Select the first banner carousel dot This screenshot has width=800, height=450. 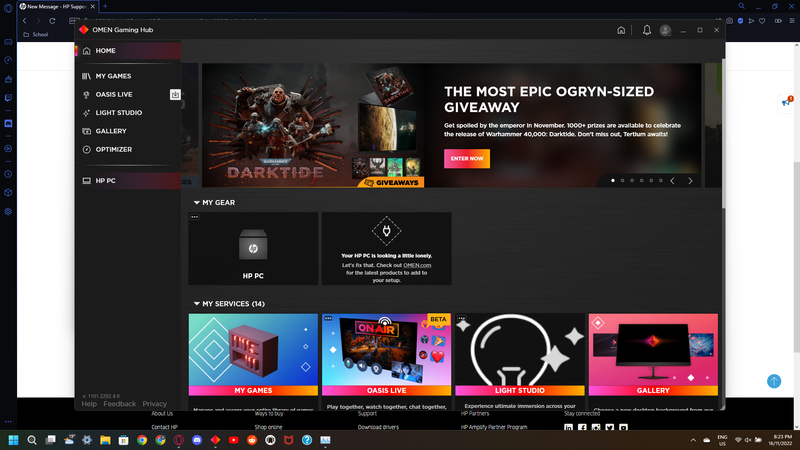pos(613,181)
